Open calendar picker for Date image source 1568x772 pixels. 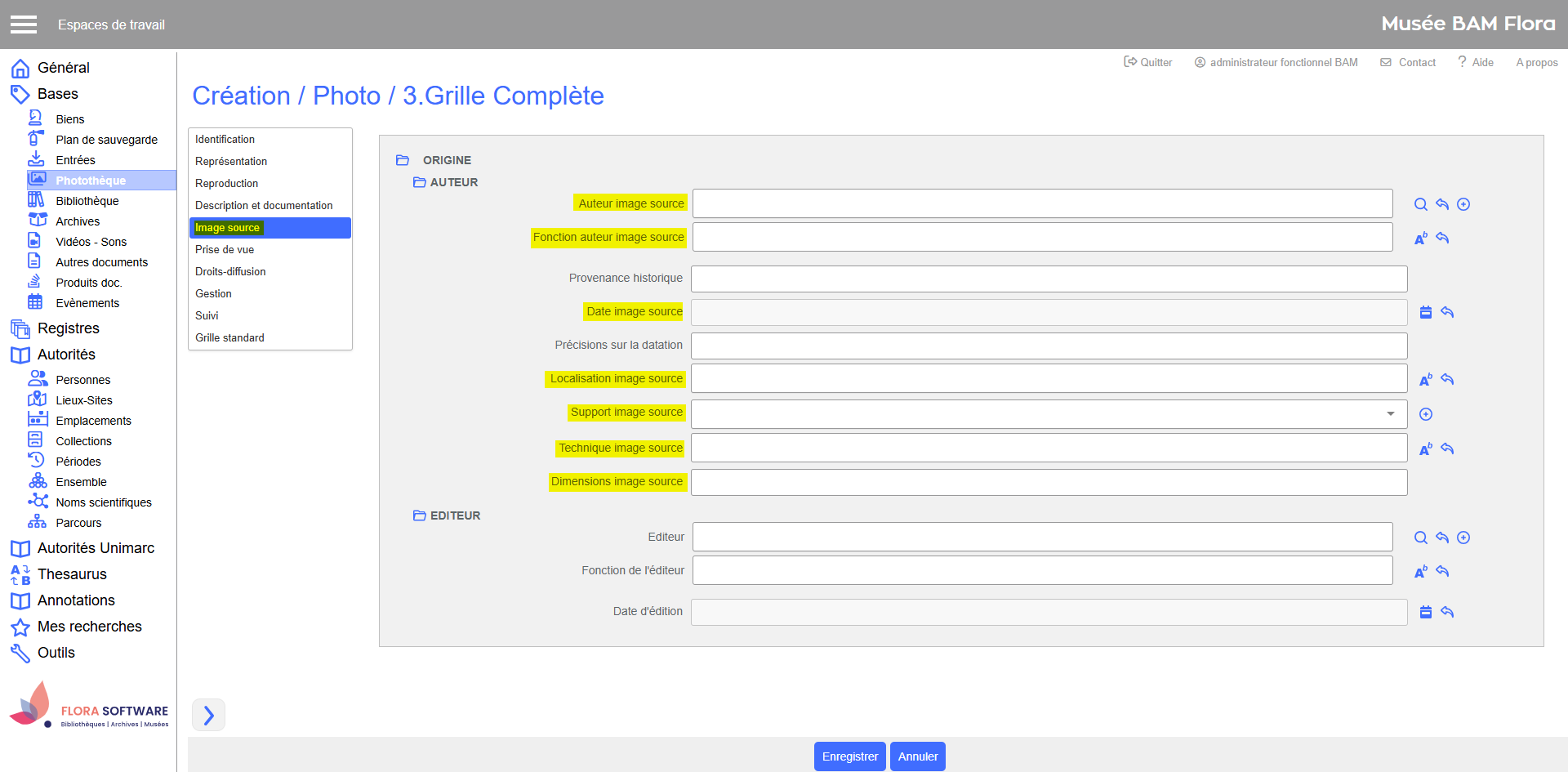pyautogui.click(x=1426, y=312)
